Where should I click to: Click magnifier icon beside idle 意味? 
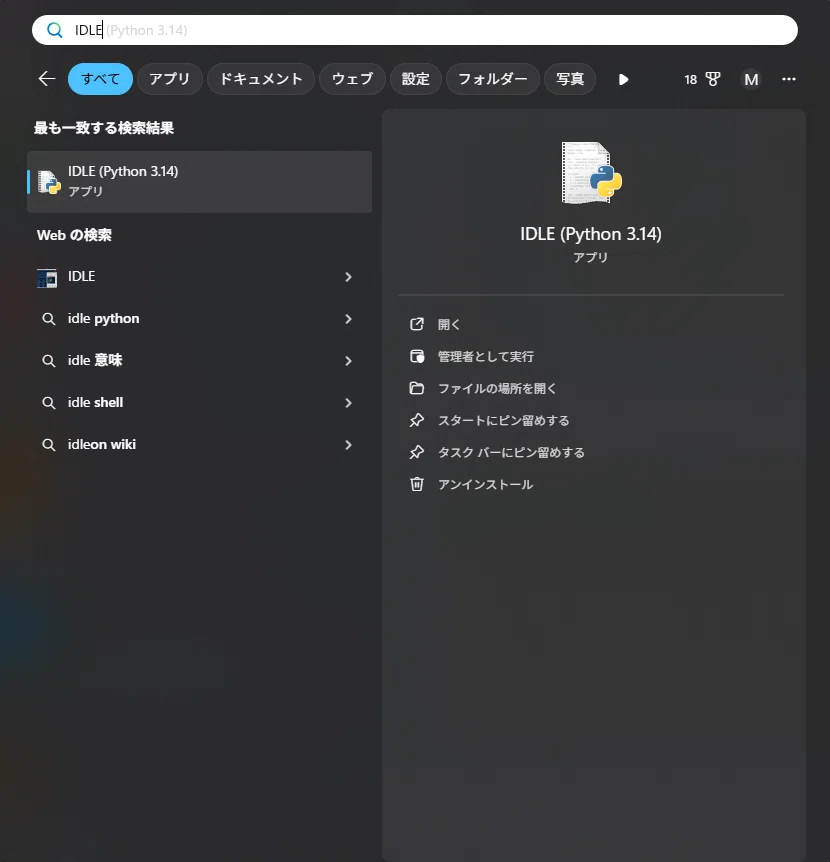49,361
